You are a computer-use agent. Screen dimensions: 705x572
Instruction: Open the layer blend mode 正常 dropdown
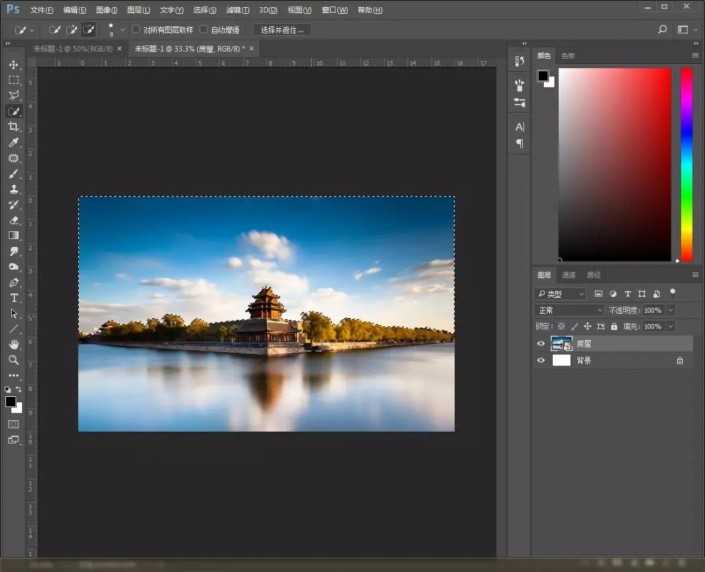pyautogui.click(x=568, y=310)
